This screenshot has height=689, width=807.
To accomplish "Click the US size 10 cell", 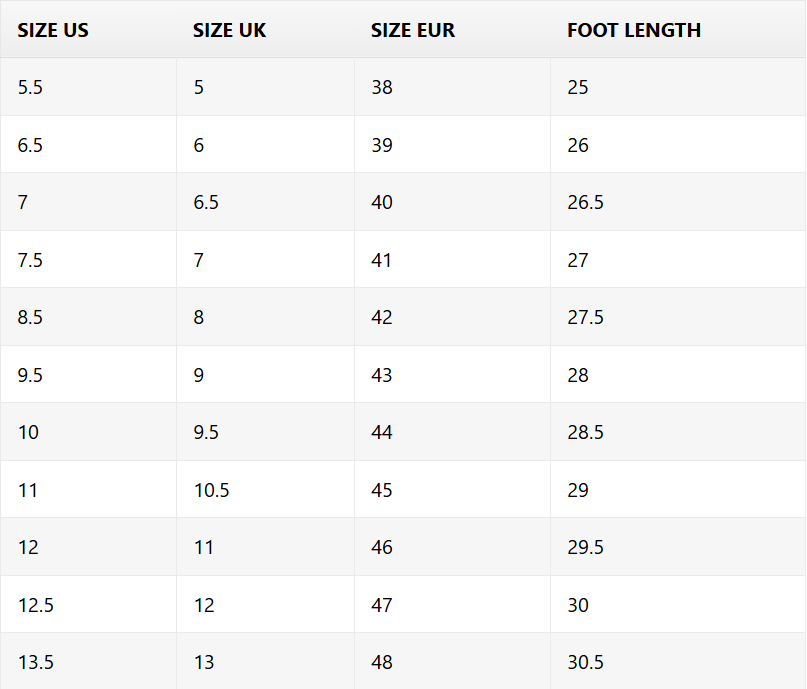I will coord(89,432).
